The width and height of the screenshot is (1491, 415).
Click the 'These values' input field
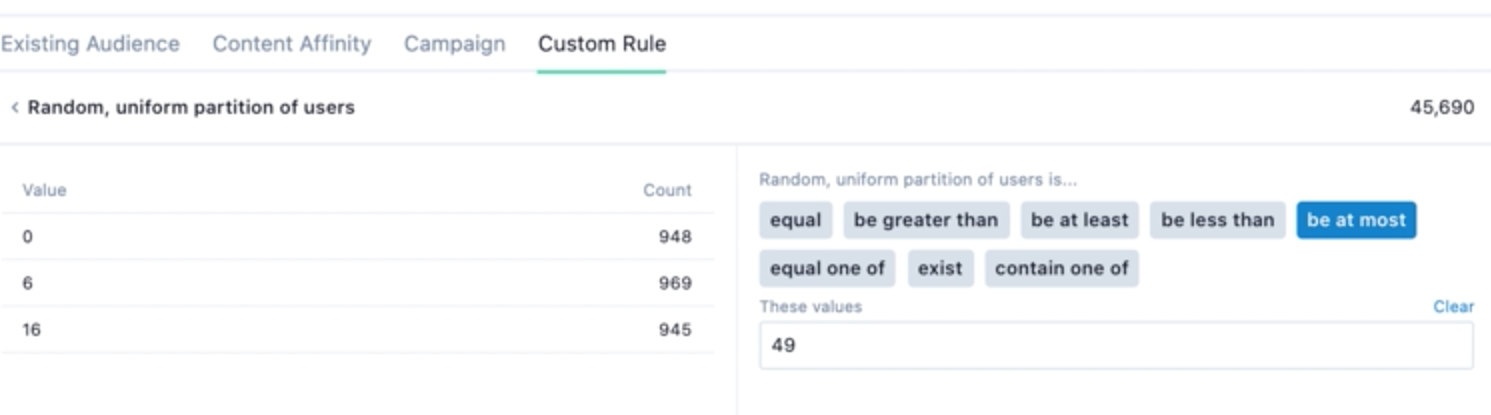tap(1115, 346)
